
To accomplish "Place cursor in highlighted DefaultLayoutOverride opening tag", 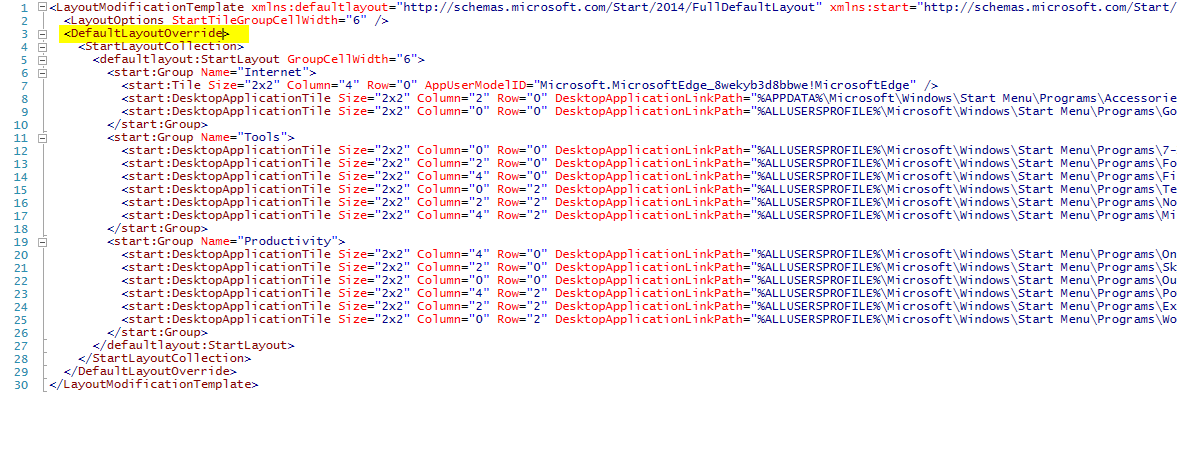I will tap(148, 34).
